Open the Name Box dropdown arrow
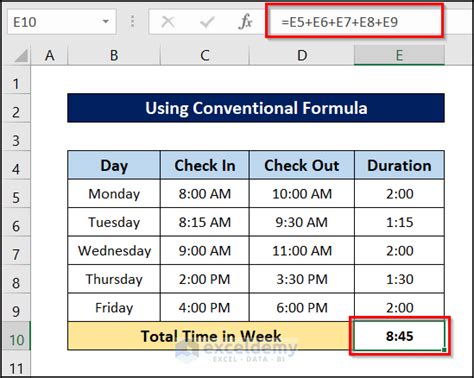 106,22
